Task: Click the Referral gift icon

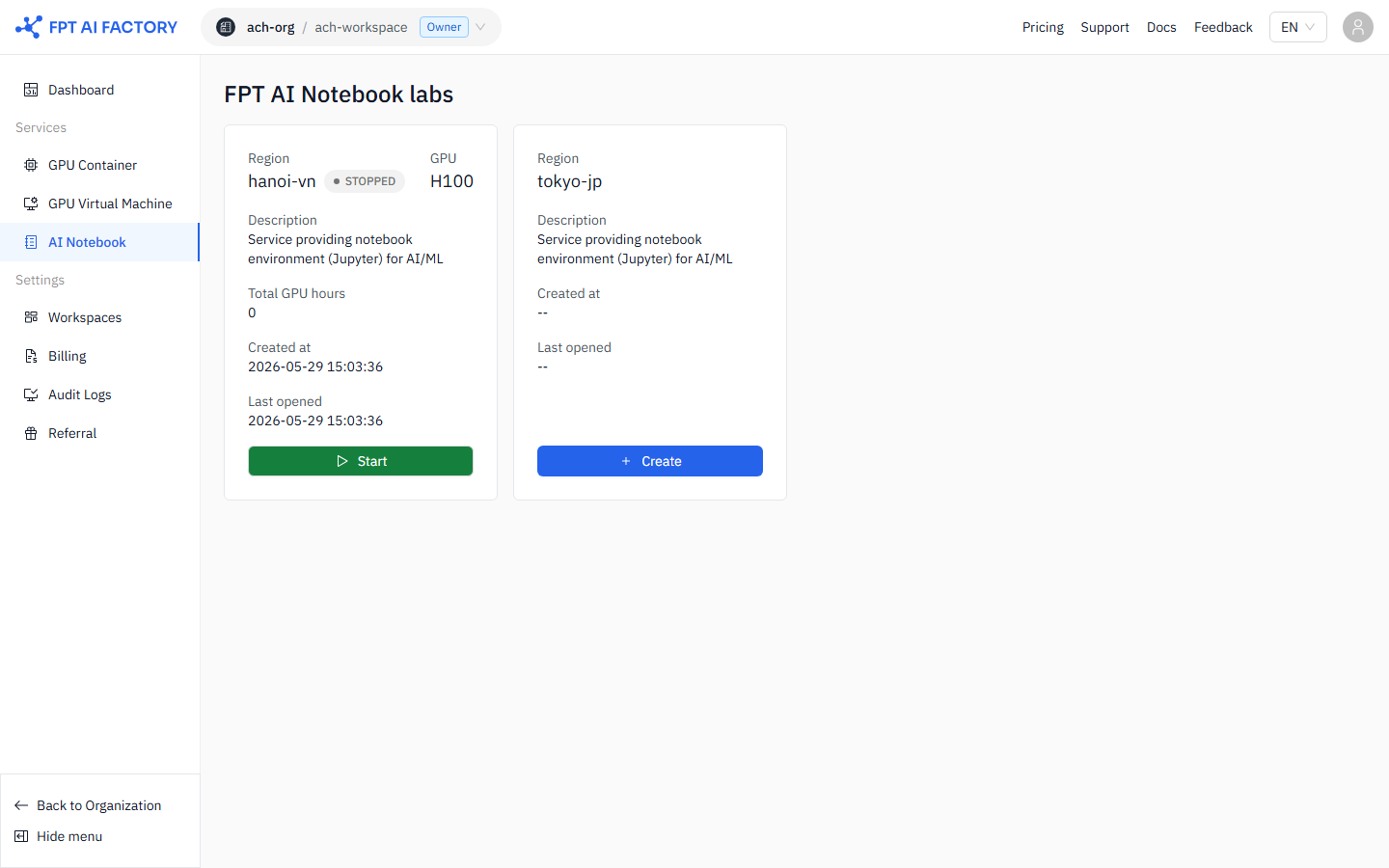Action: (31, 433)
